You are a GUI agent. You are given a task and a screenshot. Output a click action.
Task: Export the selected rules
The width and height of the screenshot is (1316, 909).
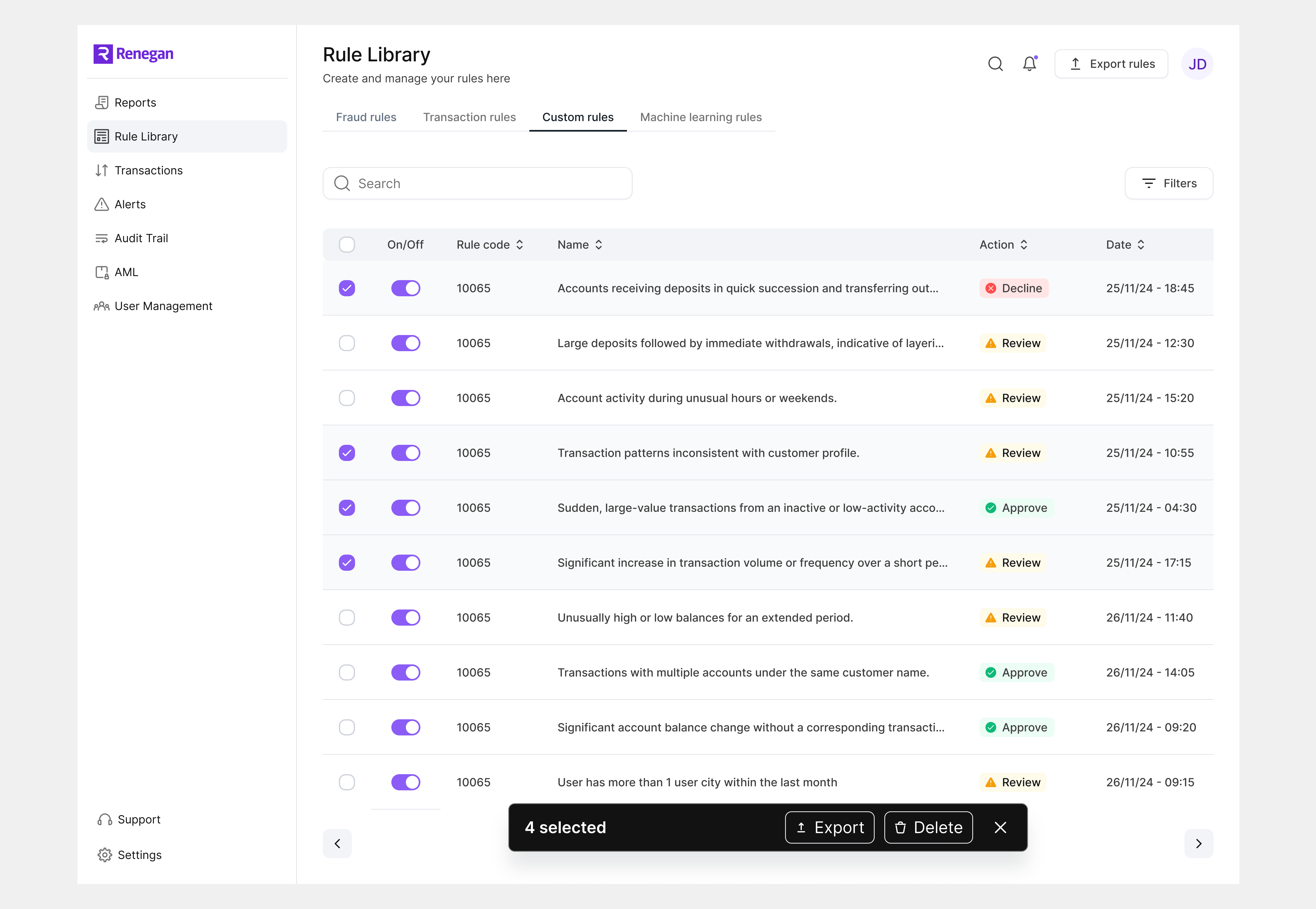tap(829, 827)
